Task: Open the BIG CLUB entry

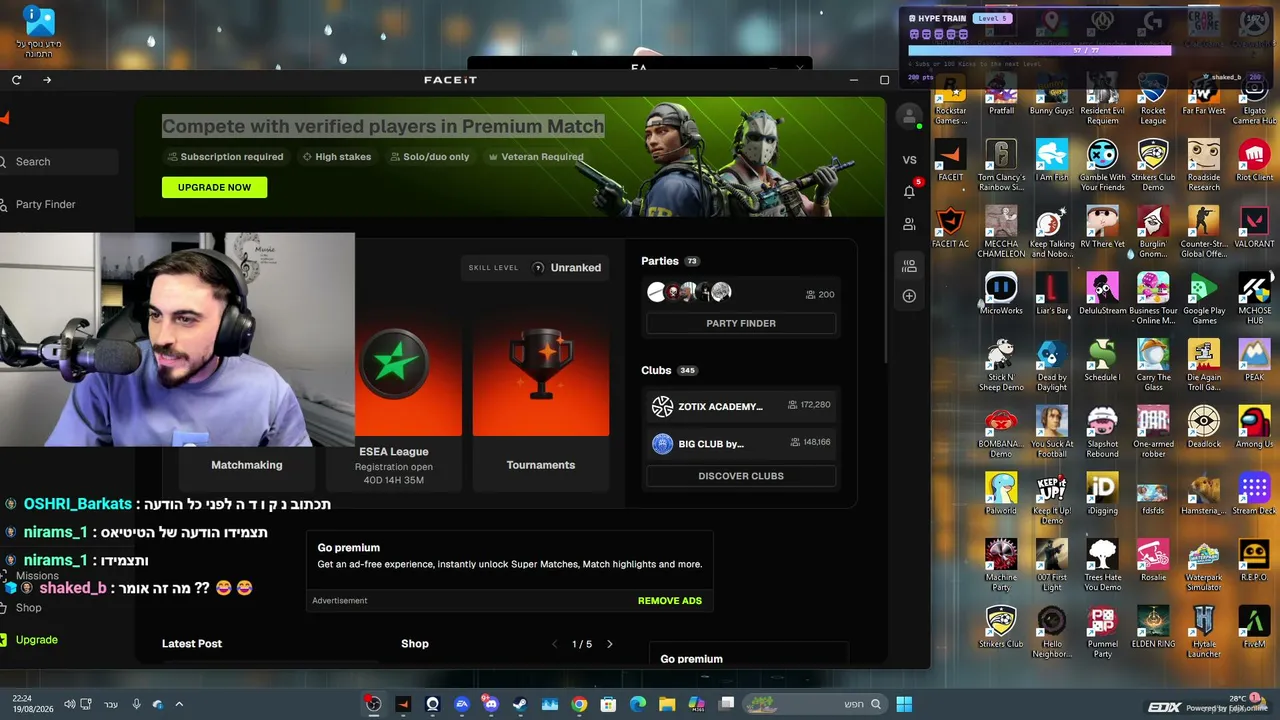Action: [741, 443]
